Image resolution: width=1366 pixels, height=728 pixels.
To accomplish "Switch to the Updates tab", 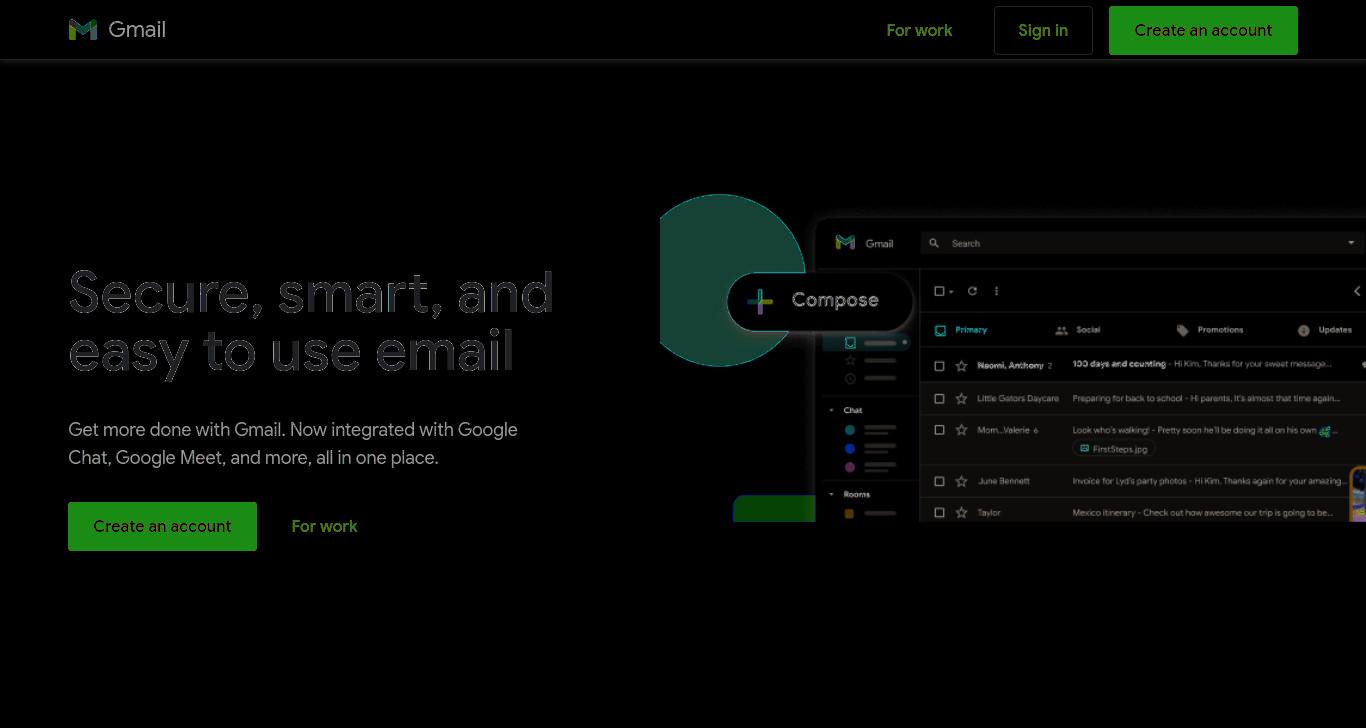I will click(1325, 330).
